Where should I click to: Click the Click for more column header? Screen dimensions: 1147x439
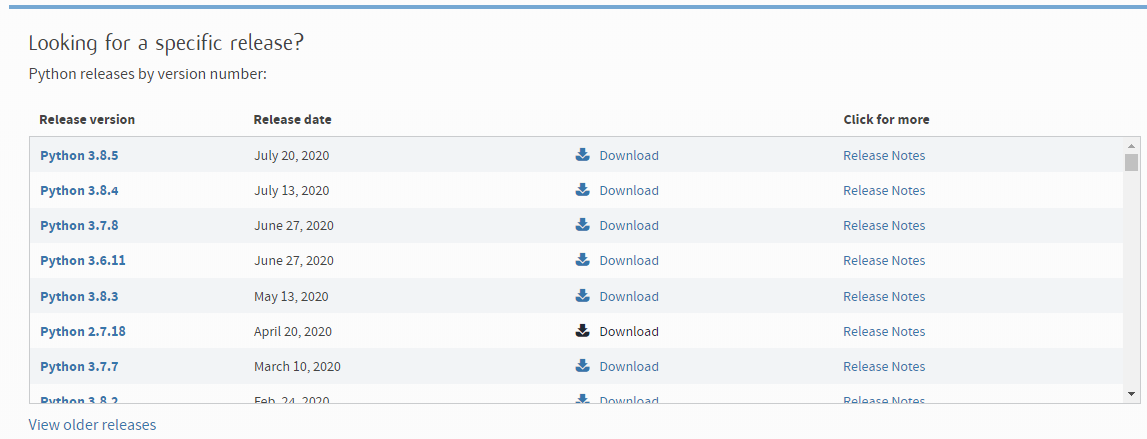(x=887, y=119)
